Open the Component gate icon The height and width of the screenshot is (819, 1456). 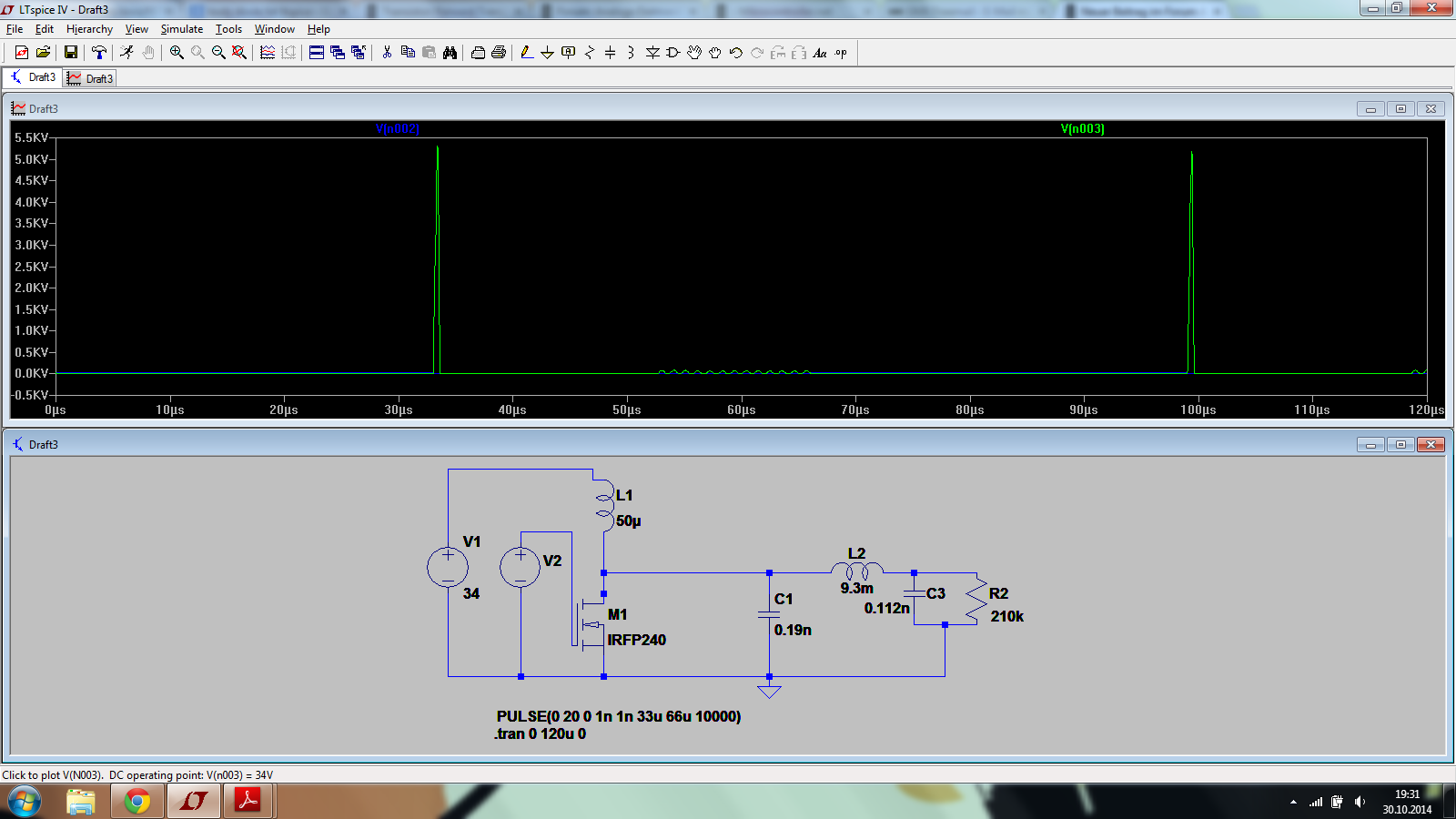pos(673,53)
